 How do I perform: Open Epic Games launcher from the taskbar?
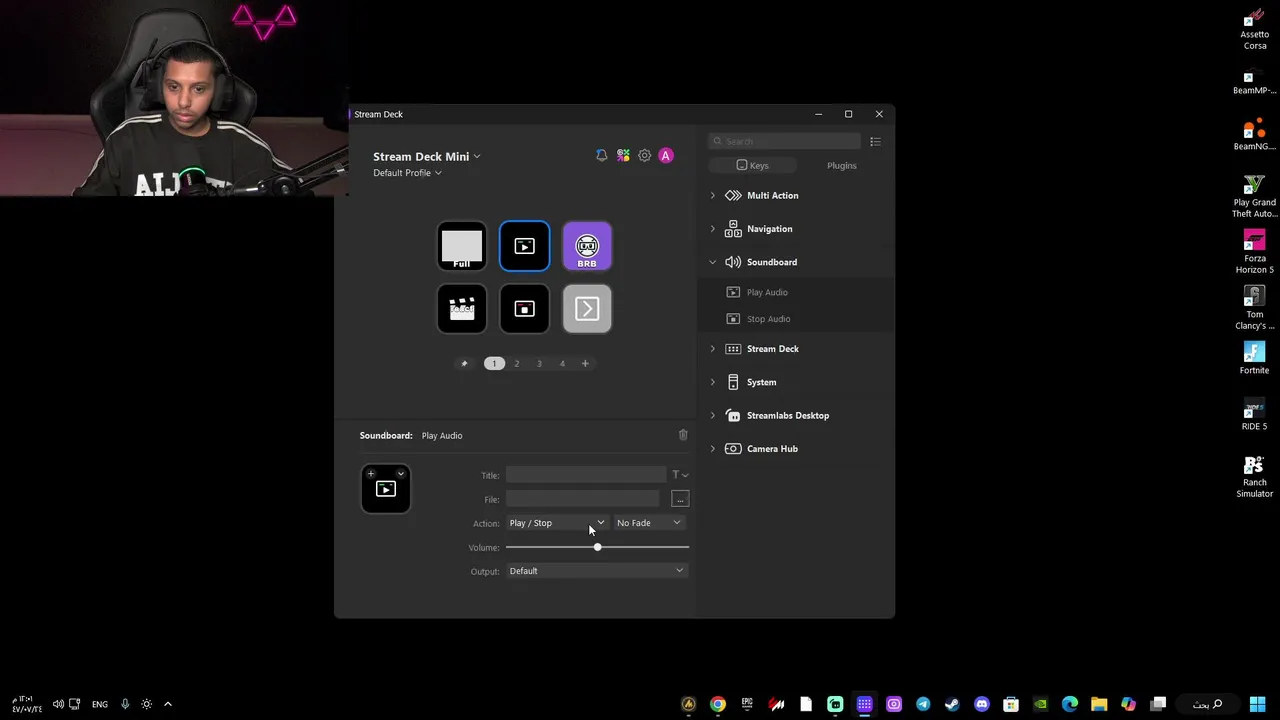click(747, 704)
